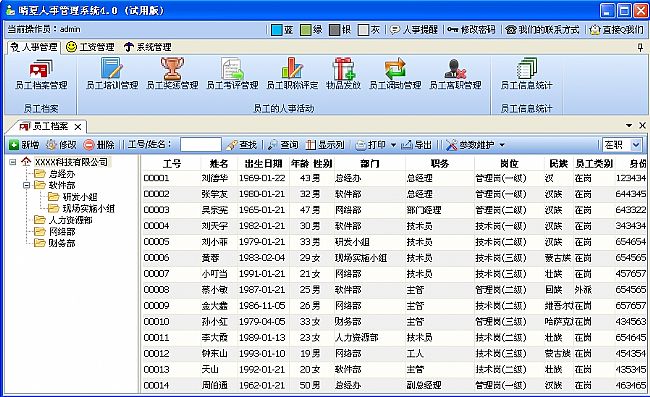Select employee row 00006

394,258
